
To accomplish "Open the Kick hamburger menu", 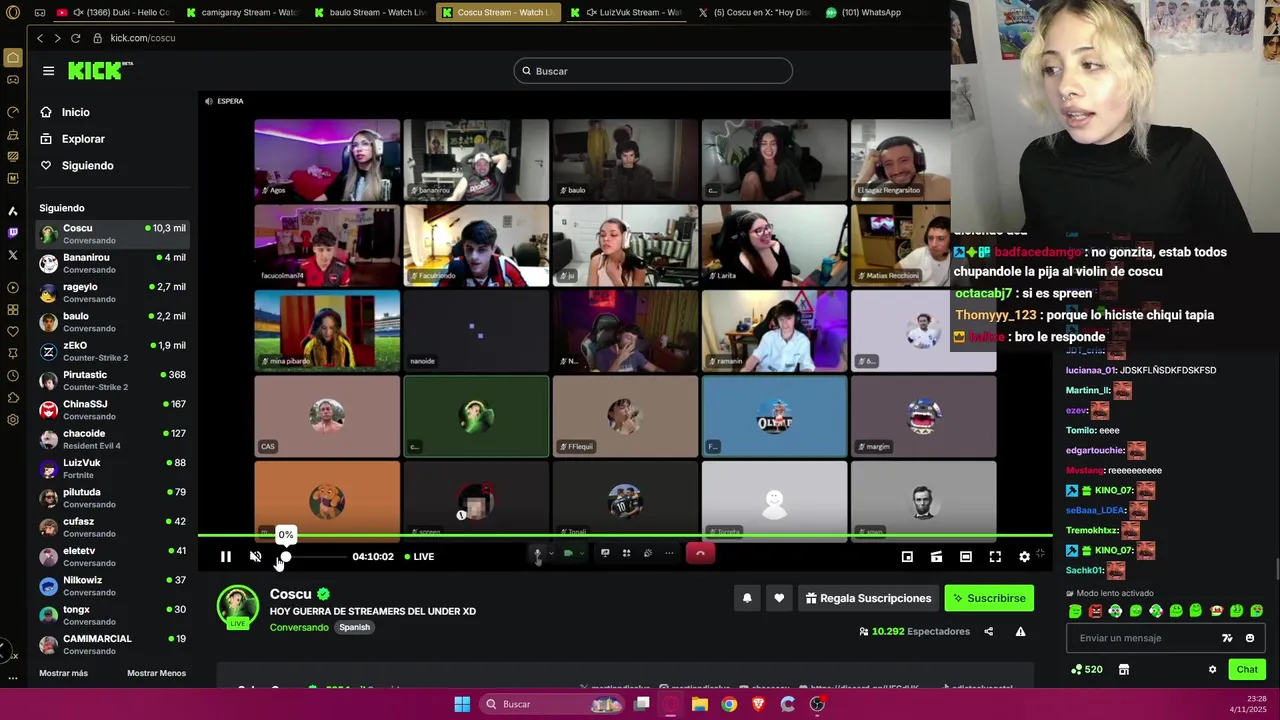I will 48,71.
